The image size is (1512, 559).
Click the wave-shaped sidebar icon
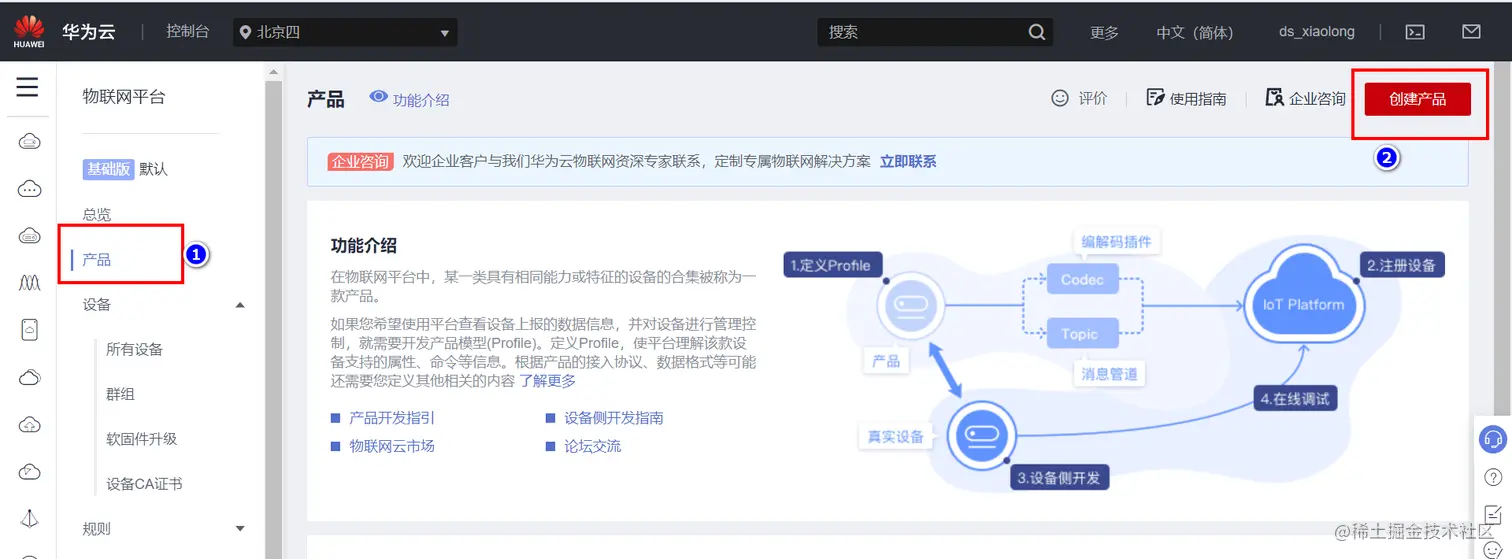[29, 283]
